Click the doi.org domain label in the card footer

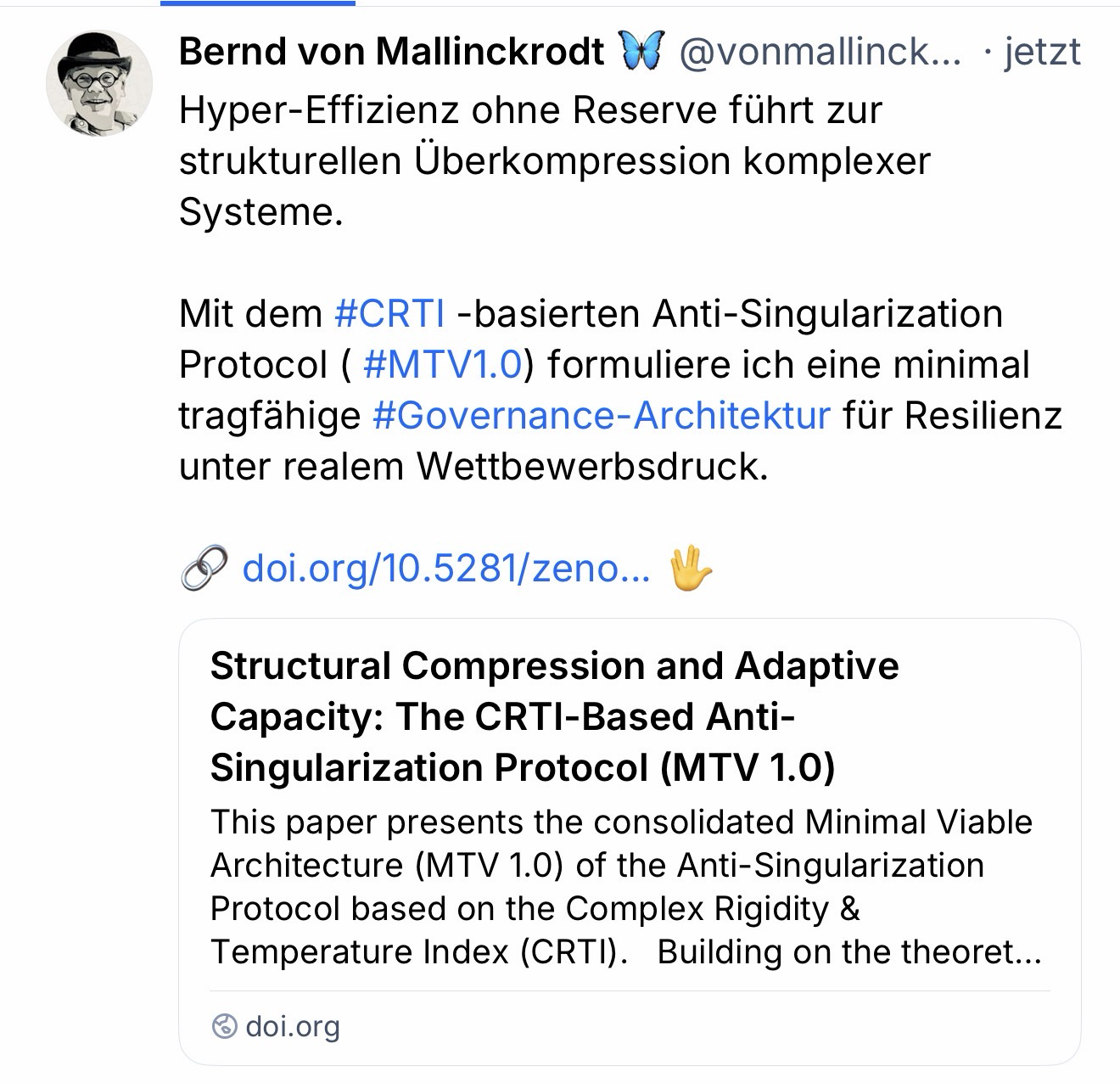pos(293,1027)
